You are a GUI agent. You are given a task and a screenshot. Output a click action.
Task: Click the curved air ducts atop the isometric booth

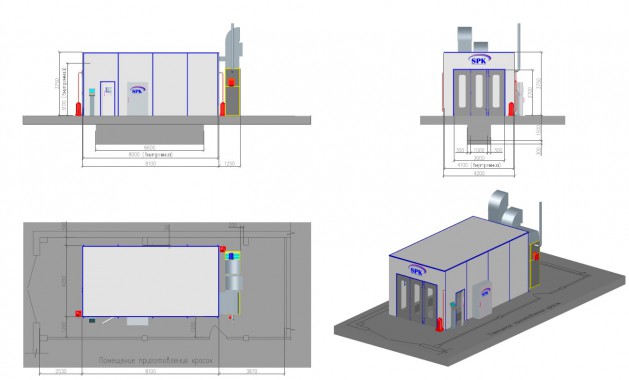tap(505, 209)
